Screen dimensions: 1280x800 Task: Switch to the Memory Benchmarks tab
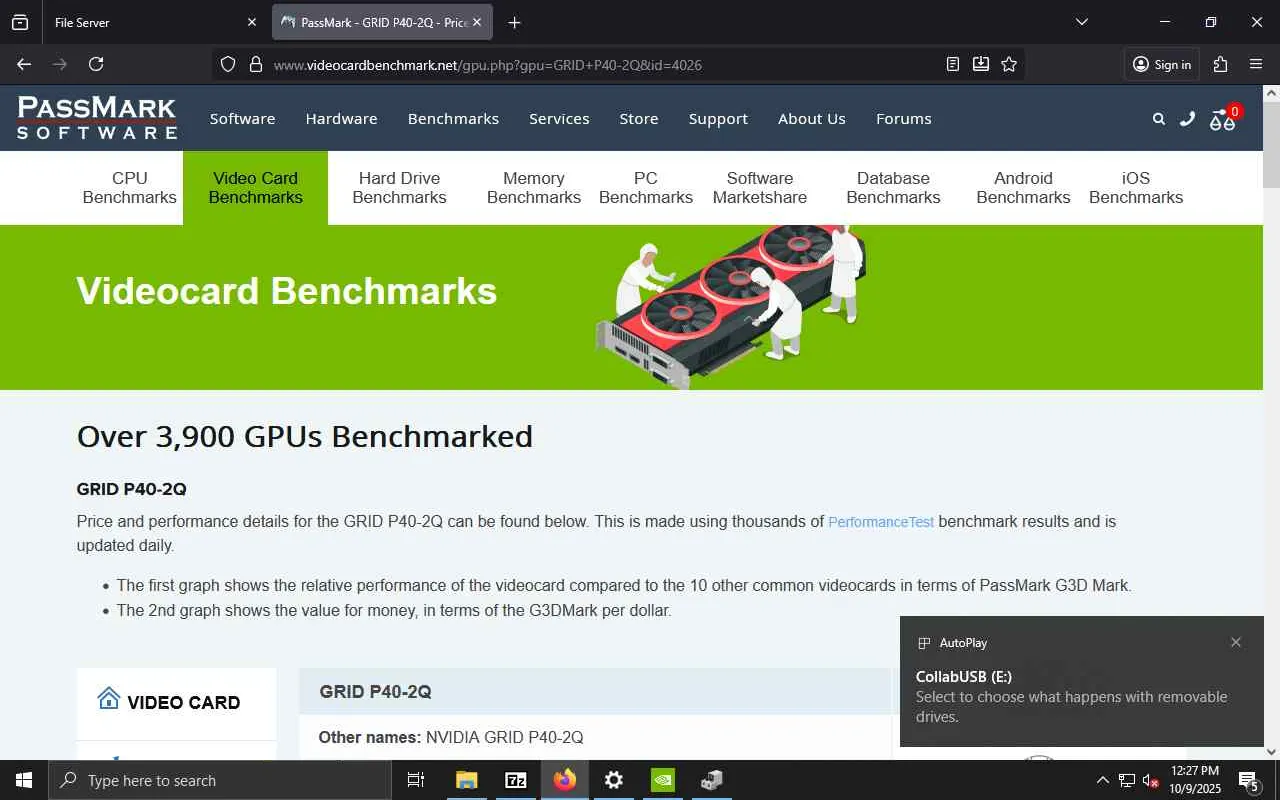click(x=534, y=187)
